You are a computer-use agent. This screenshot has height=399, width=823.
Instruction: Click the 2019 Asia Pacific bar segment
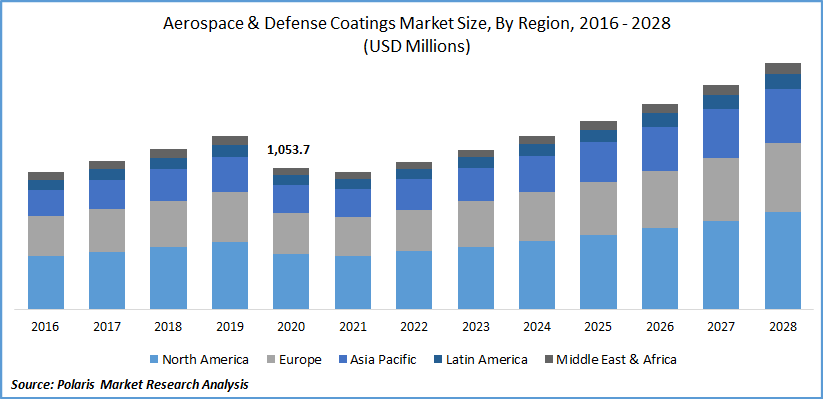coord(229,174)
